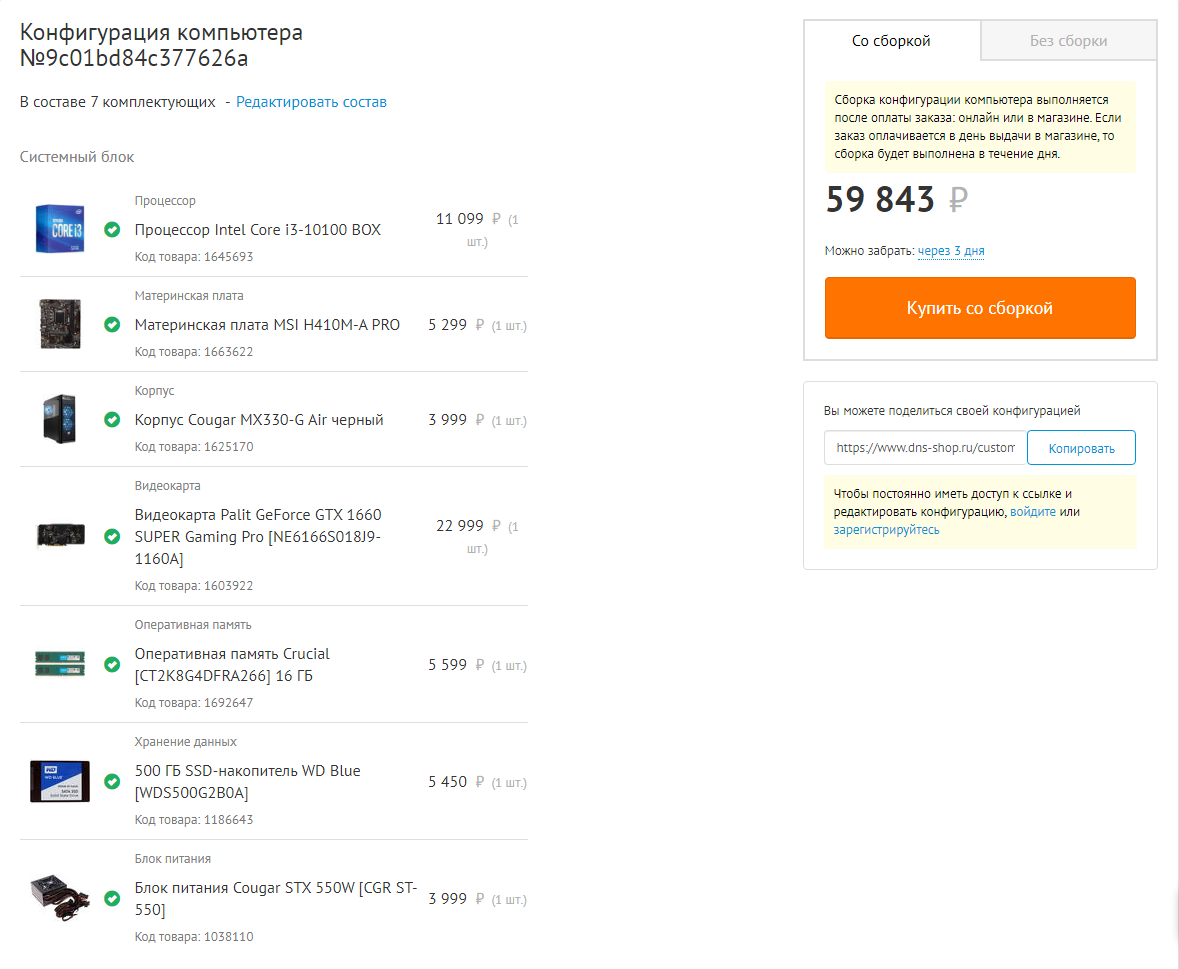Click the "войдите" login link
This screenshot has height=969, width=1179.
coord(1033,512)
